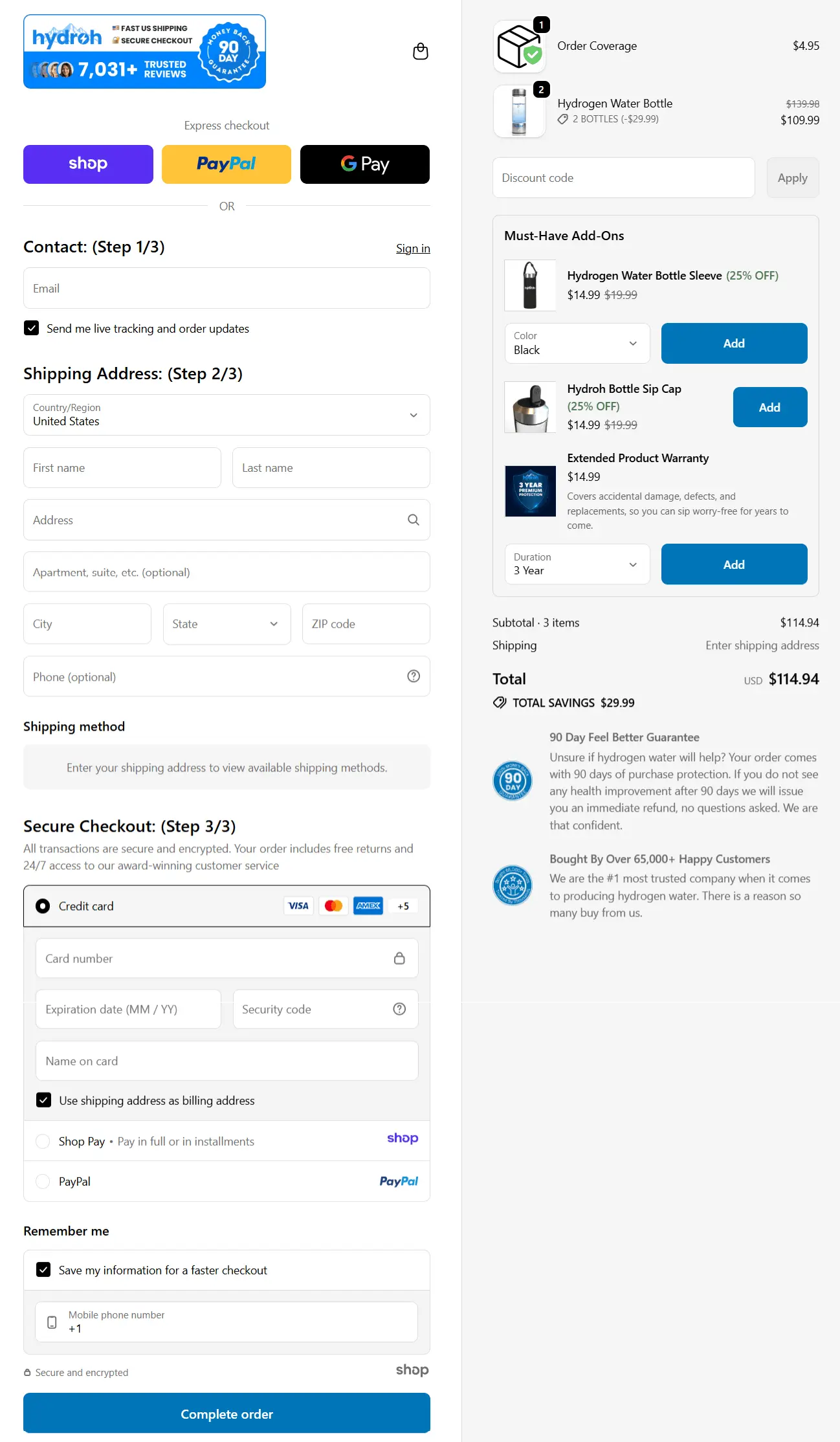Click the lock icon in card number field

pyautogui.click(x=399, y=958)
